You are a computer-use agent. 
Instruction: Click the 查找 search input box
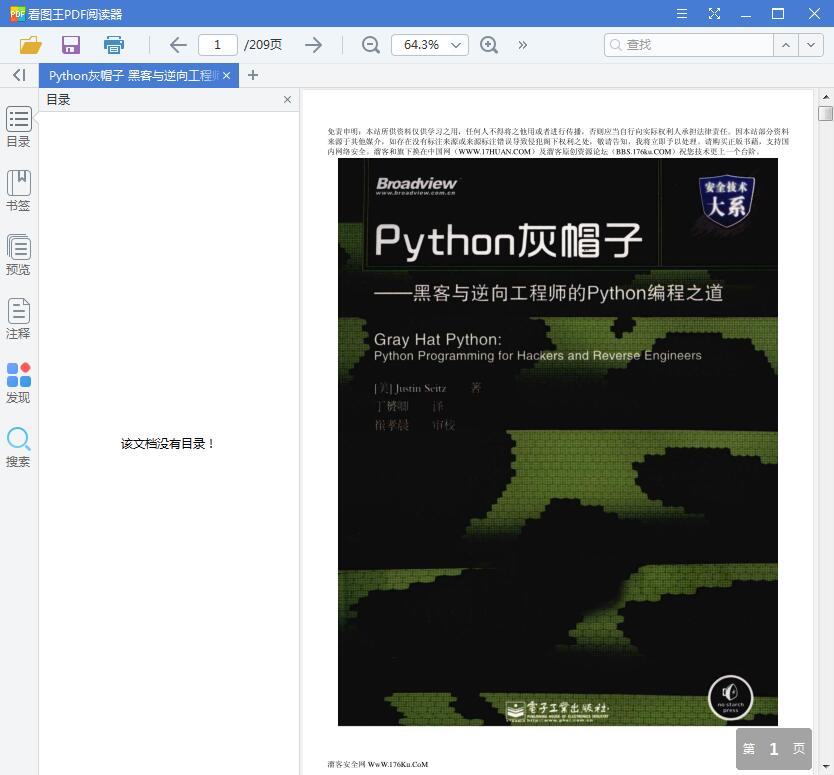[689, 45]
